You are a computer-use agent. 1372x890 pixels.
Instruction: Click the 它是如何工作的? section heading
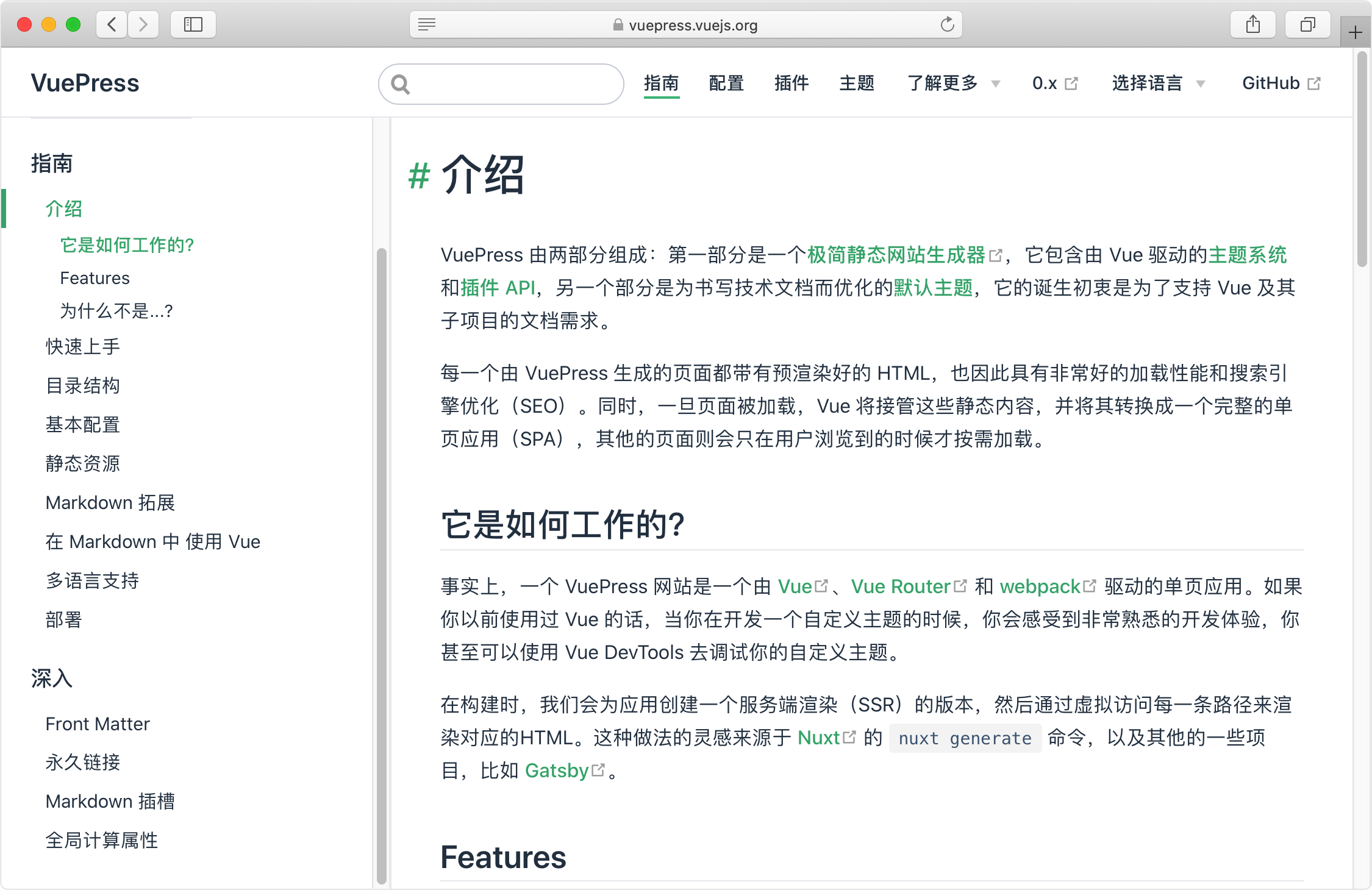coord(563,524)
